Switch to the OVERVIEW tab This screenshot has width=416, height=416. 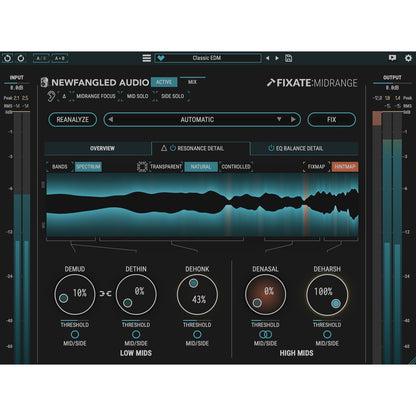[98, 148]
